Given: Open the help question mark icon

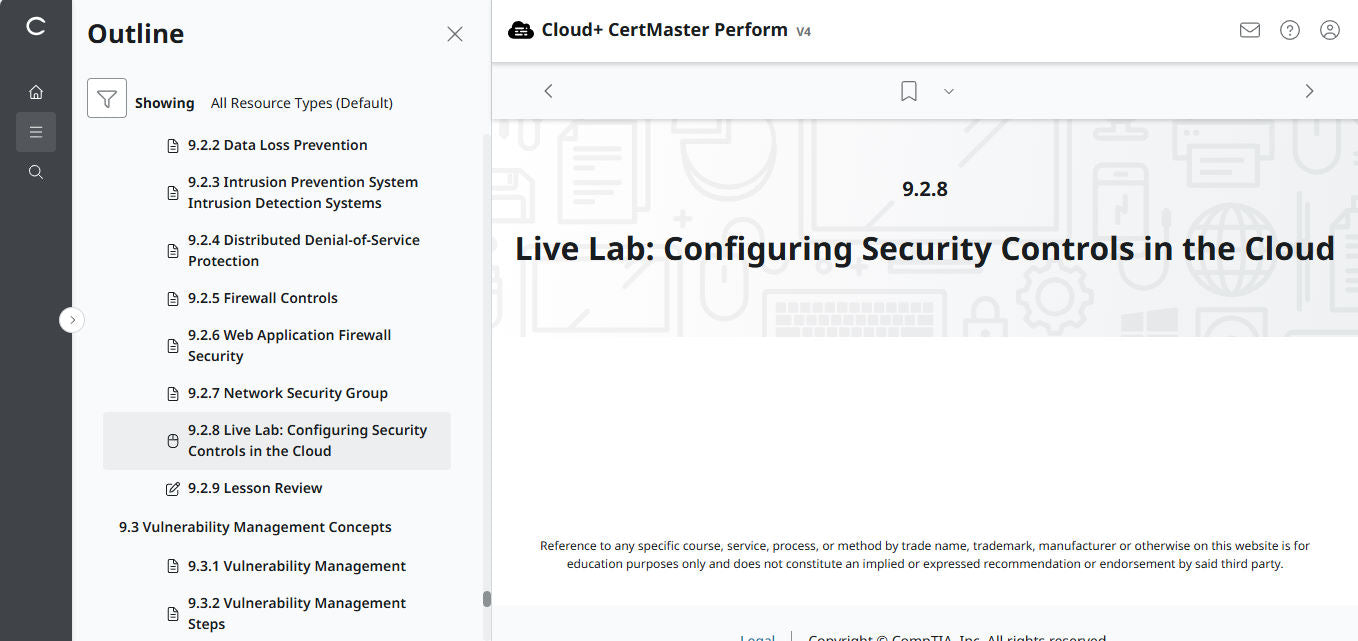Looking at the screenshot, I should pyautogui.click(x=1290, y=30).
